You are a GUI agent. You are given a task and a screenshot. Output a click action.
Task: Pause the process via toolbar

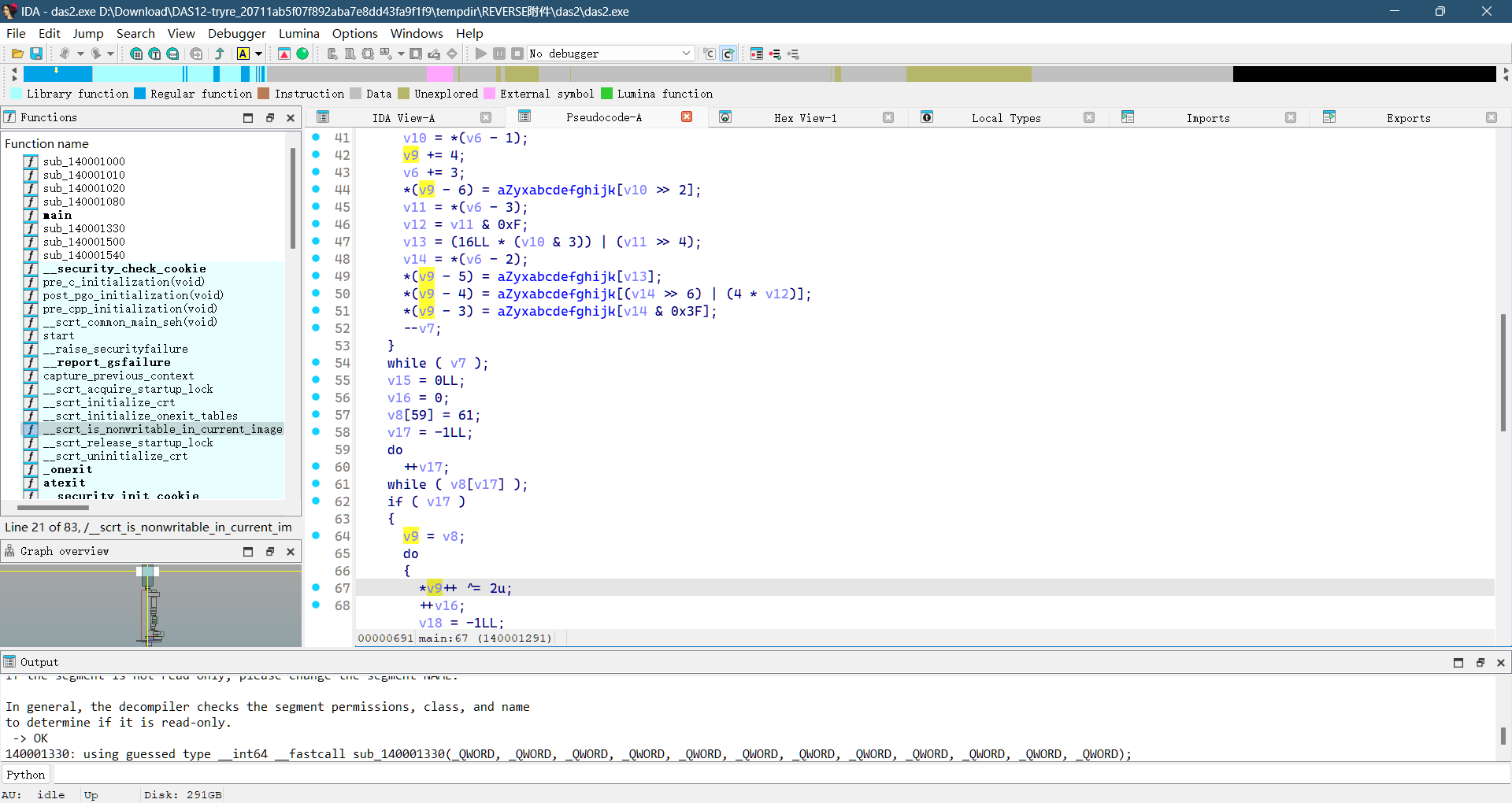click(x=499, y=54)
